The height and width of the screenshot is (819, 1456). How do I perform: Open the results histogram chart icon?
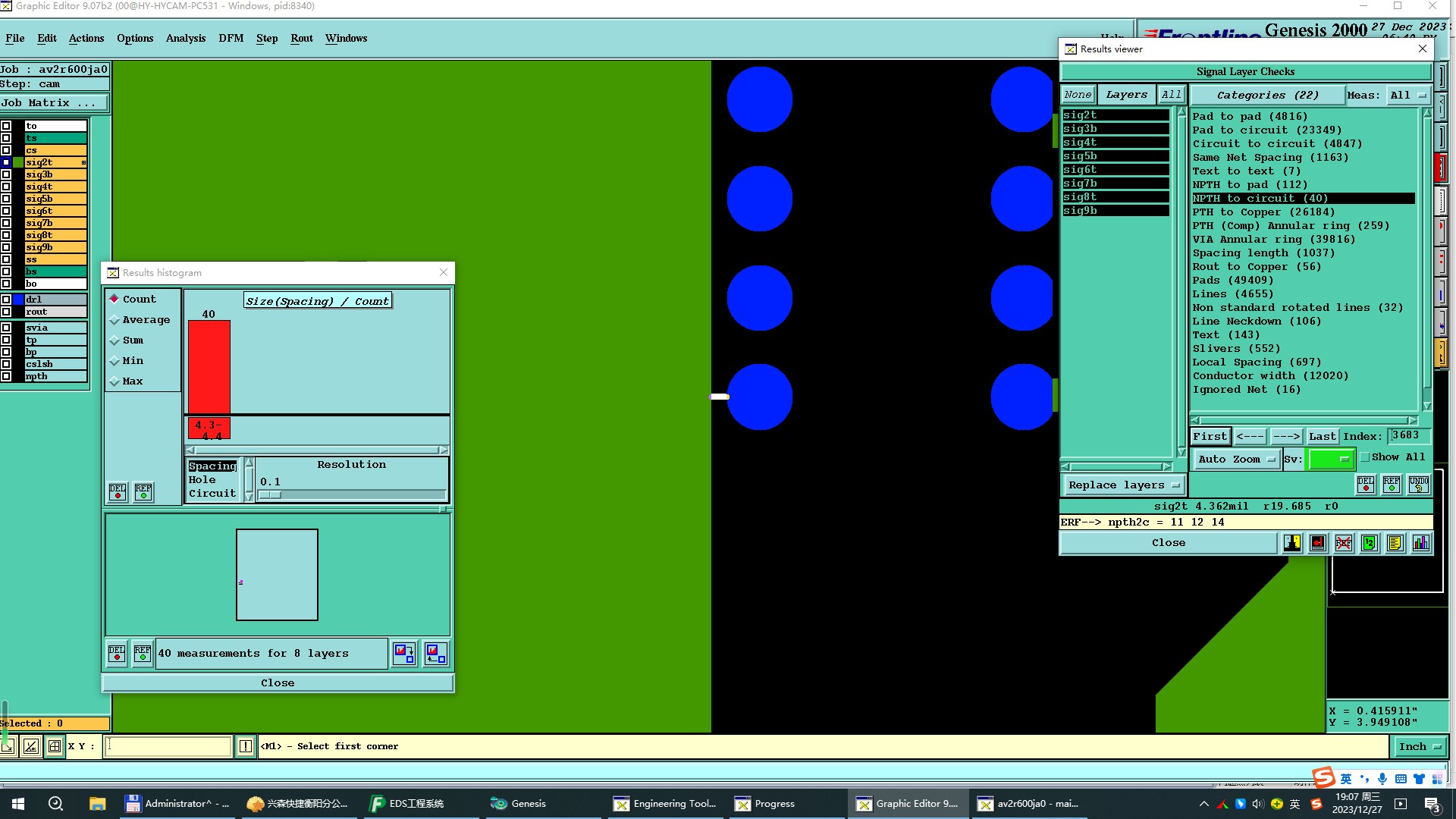click(1420, 543)
